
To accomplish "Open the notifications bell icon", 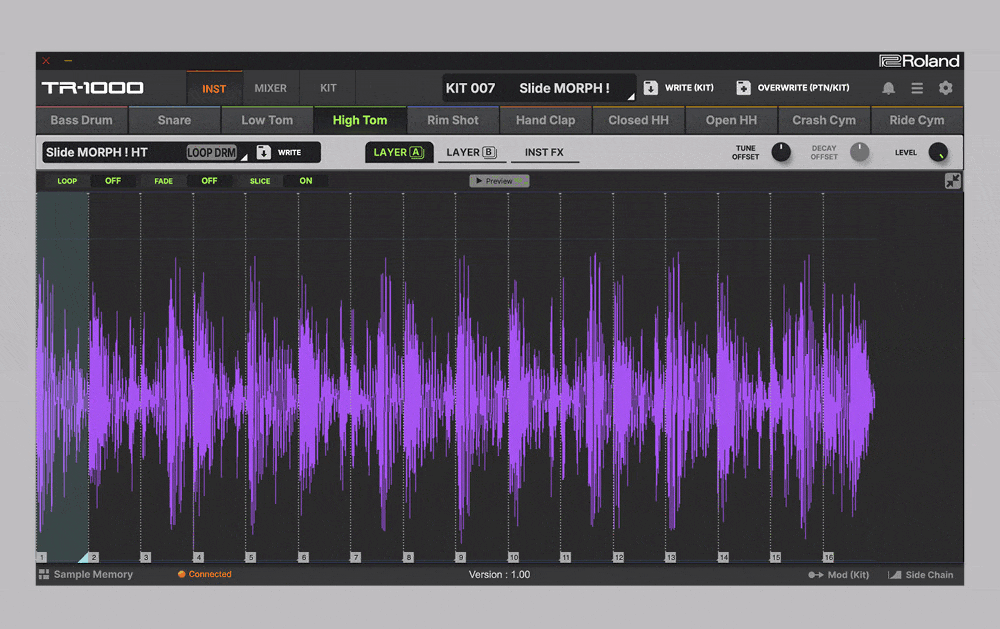I will tap(888, 88).
